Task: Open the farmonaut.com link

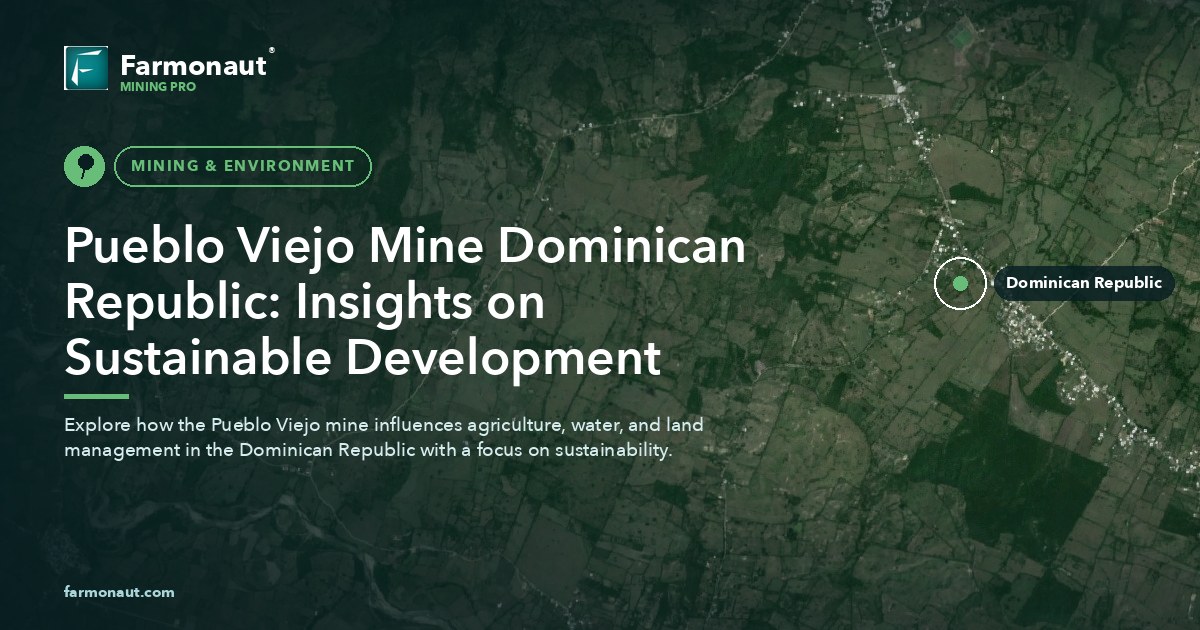Action: pyautogui.click(x=119, y=592)
